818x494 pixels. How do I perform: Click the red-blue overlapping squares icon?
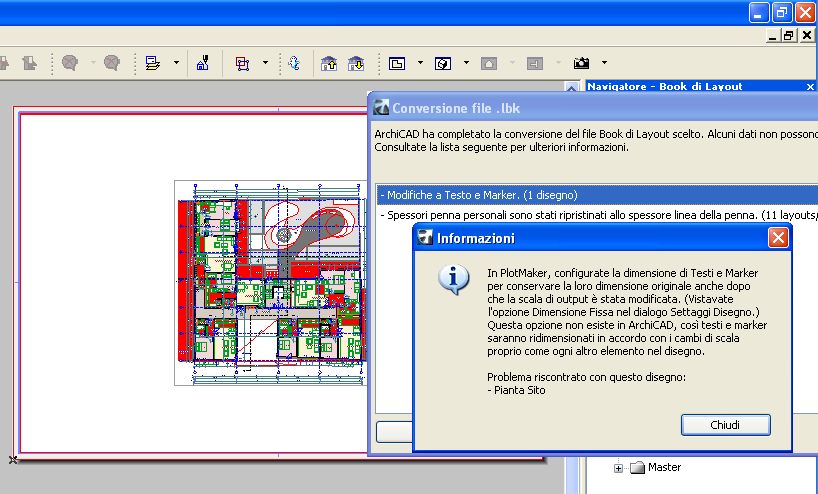(242, 64)
